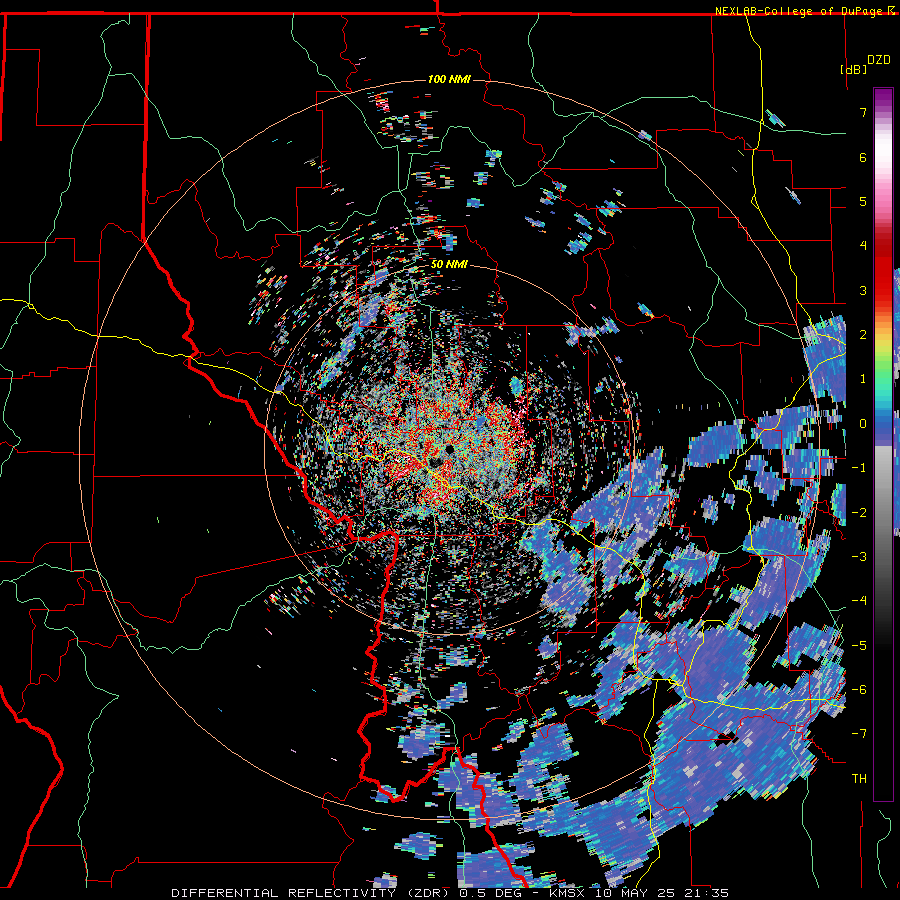Click the -7 value on the scale
The height and width of the screenshot is (900, 900).
[x=859, y=734]
